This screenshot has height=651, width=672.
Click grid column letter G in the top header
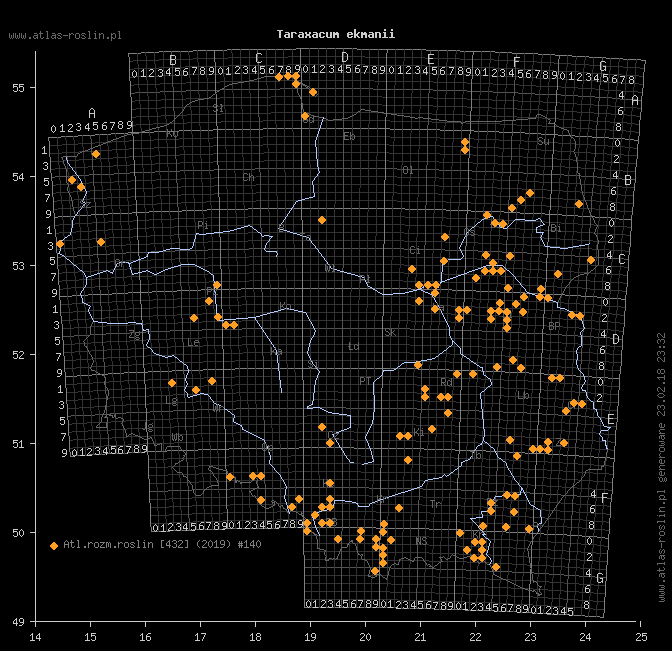[x=603, y=66]
